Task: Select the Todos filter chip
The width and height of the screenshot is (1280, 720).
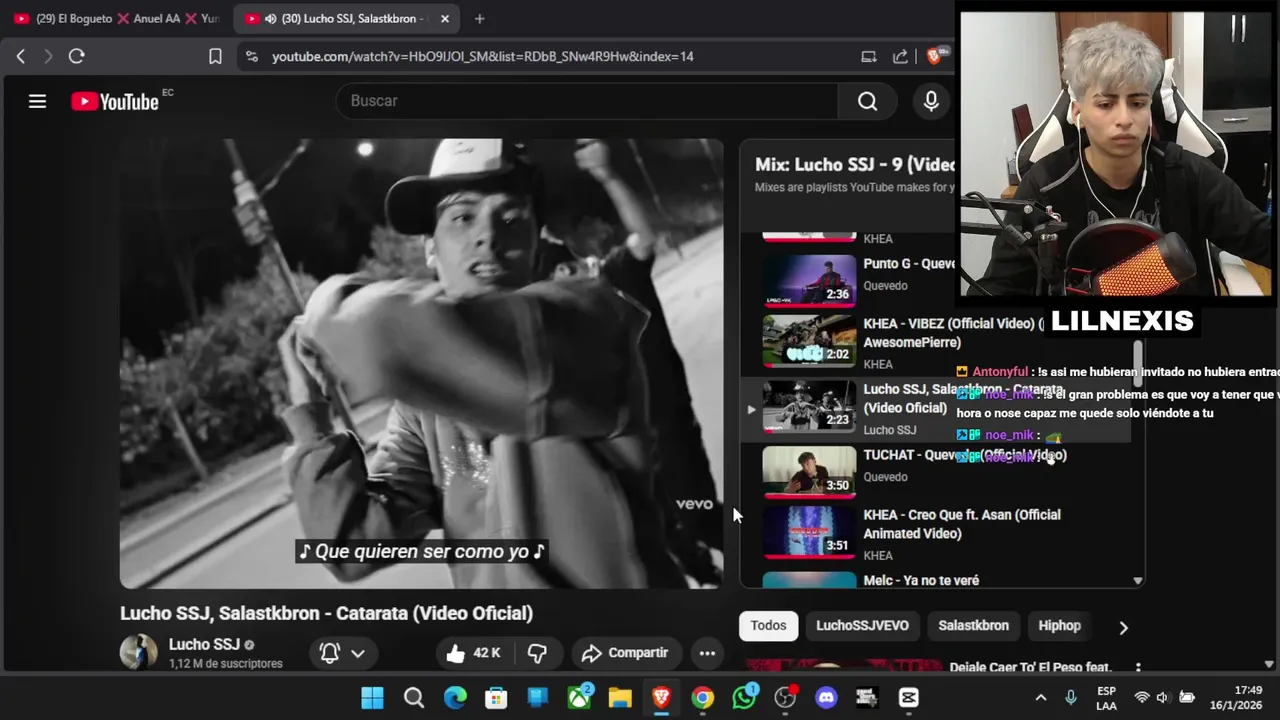Action: (768, 626)
